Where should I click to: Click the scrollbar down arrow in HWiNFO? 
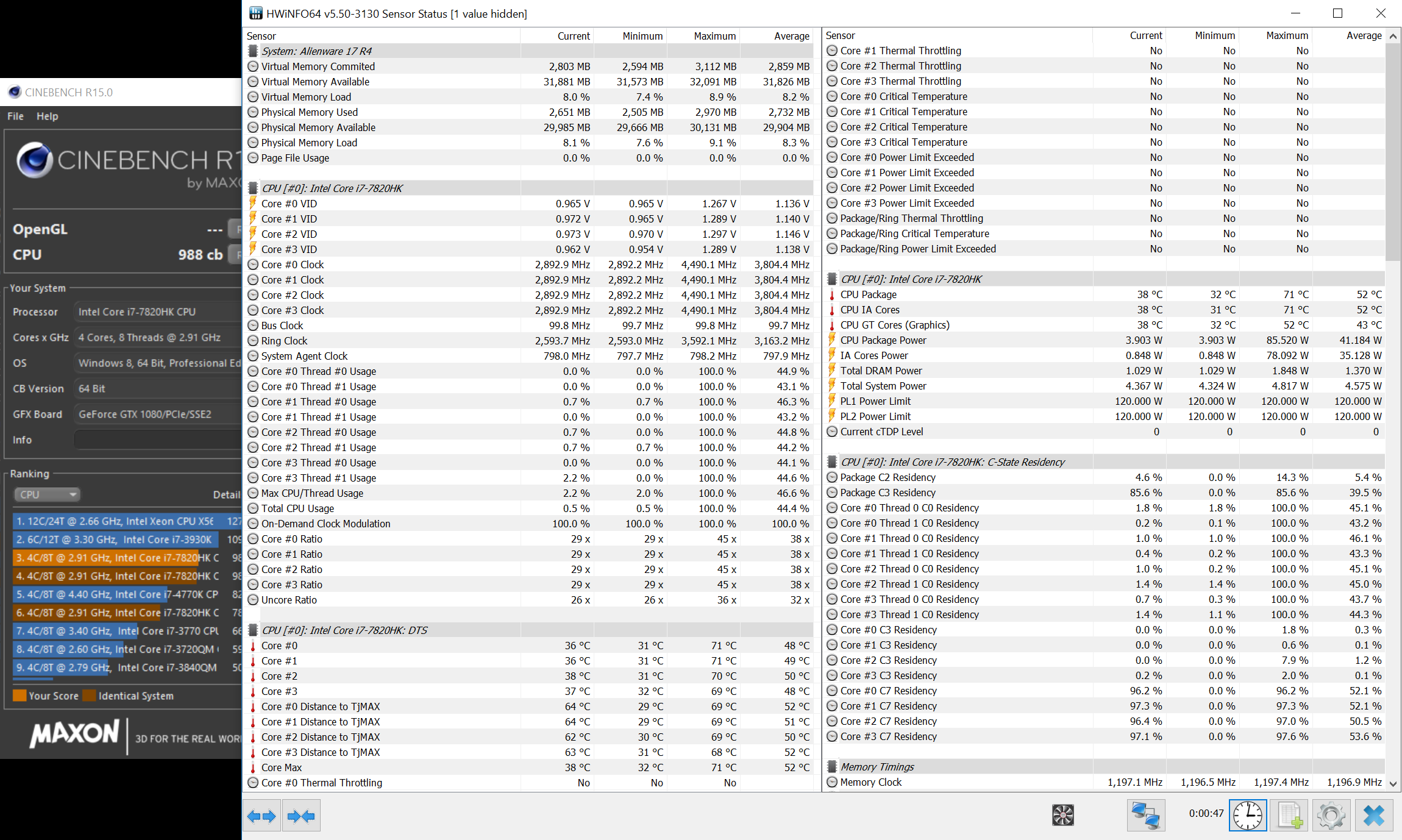(1393, 783)
